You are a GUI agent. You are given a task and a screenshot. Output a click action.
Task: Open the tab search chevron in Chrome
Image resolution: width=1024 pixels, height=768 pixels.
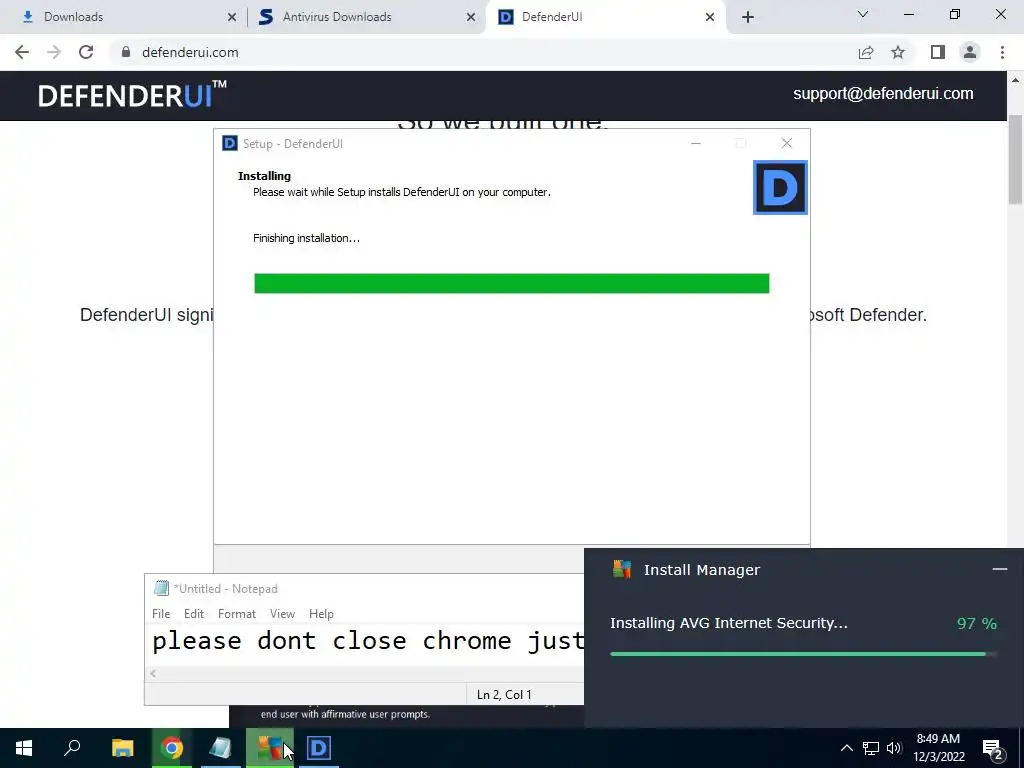(863, 14)
